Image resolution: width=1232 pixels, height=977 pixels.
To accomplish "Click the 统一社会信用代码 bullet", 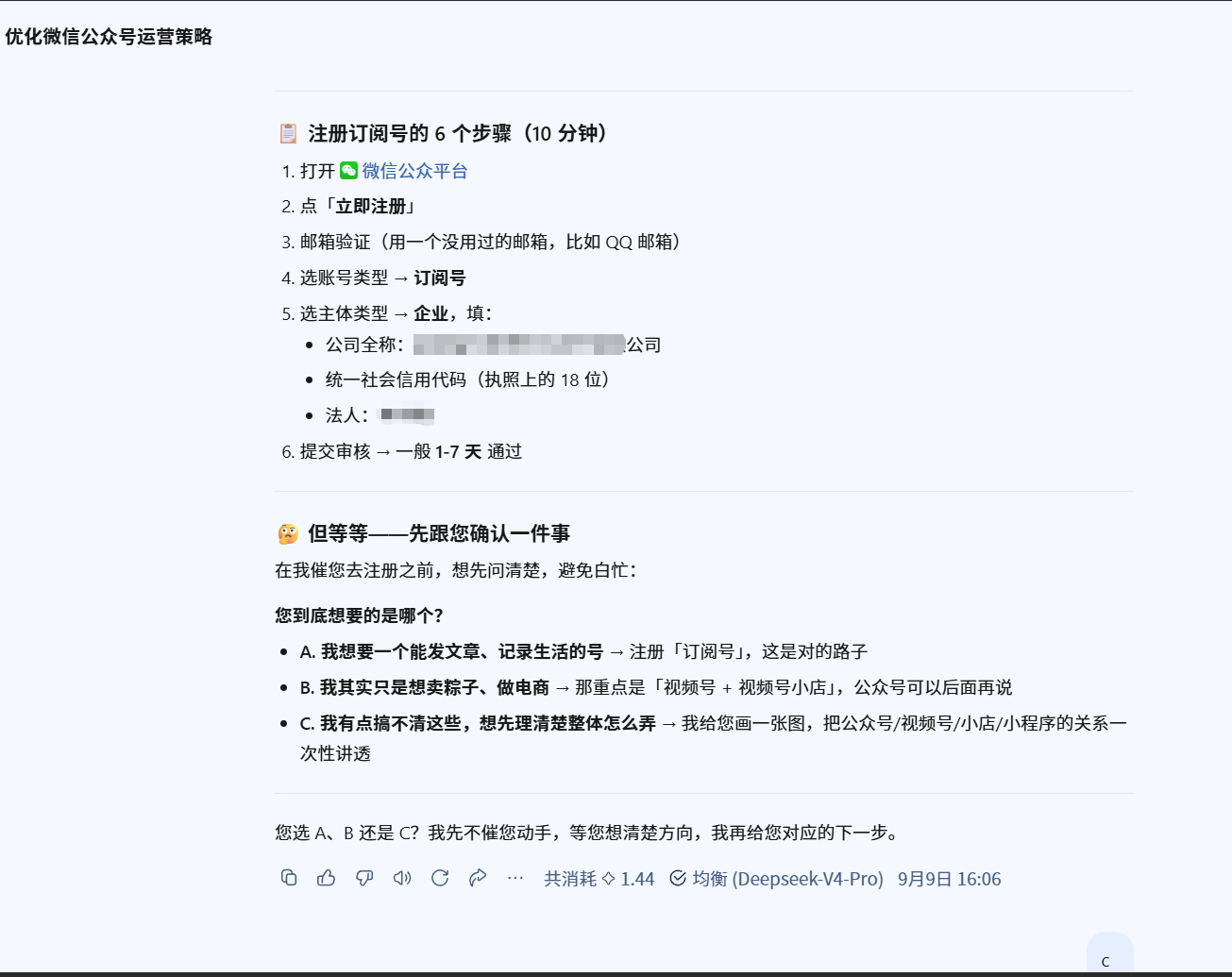I will pos(468,379).
